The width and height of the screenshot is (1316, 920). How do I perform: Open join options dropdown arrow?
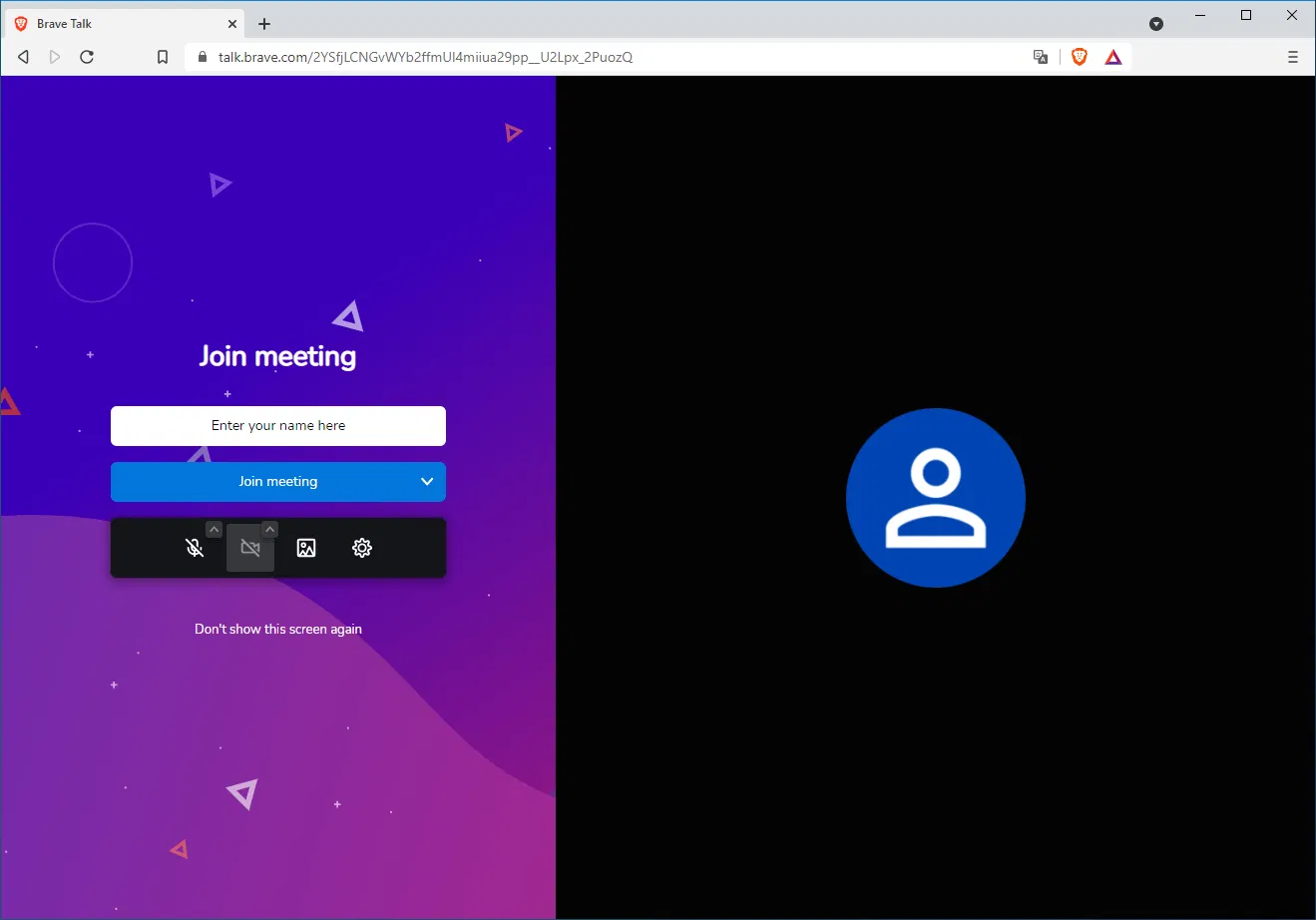427,482
